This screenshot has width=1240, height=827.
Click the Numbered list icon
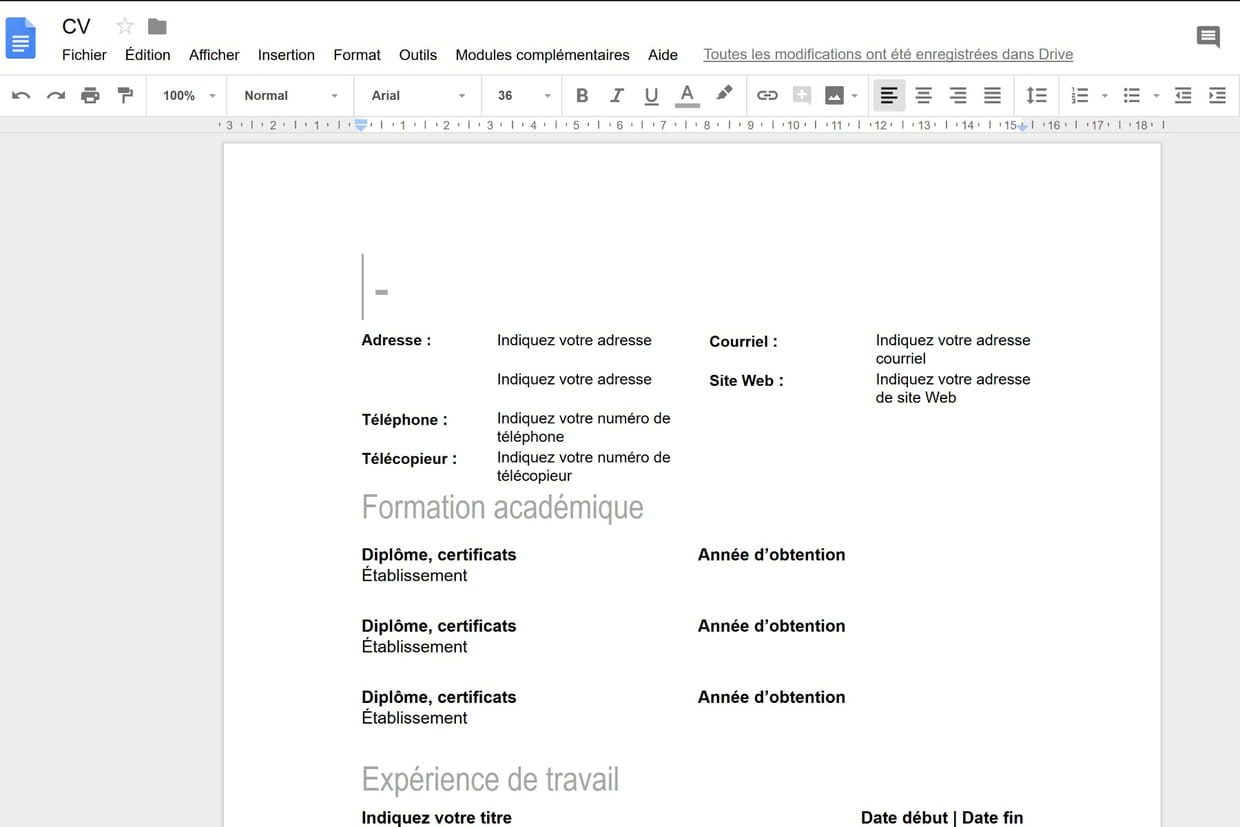(1080, 96)
